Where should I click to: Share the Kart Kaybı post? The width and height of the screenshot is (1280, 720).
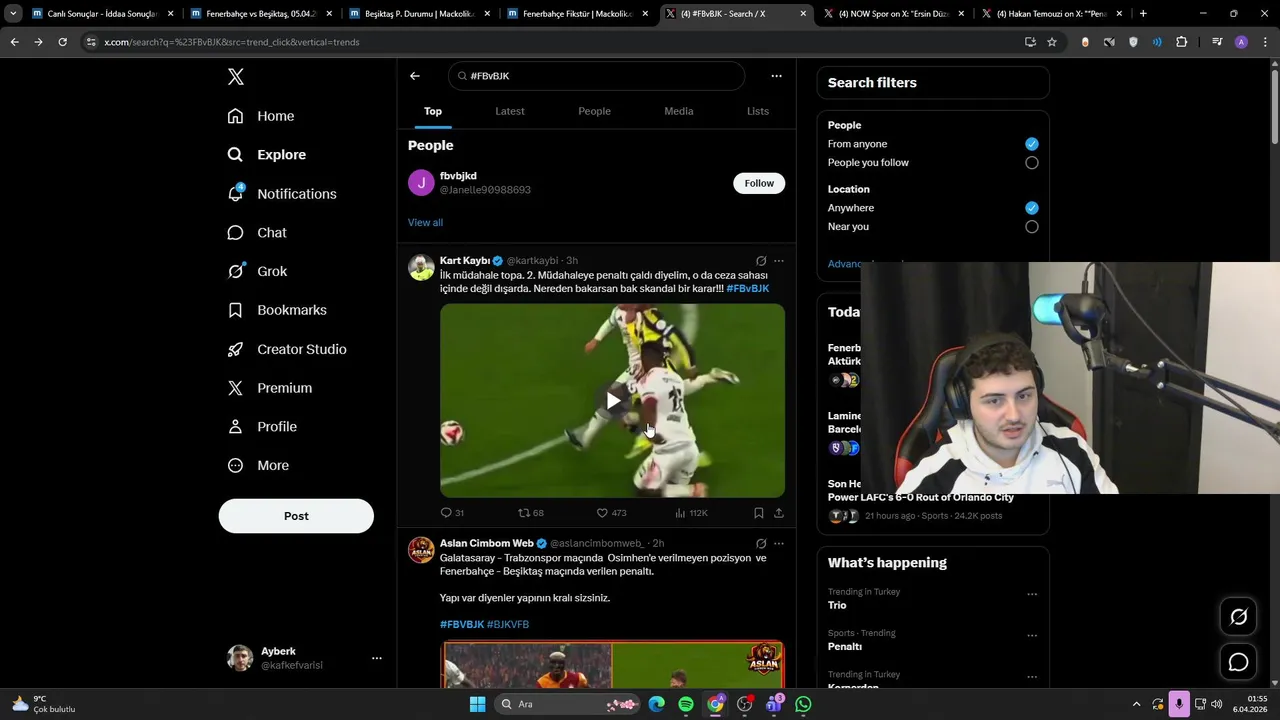tap(779, 513)
